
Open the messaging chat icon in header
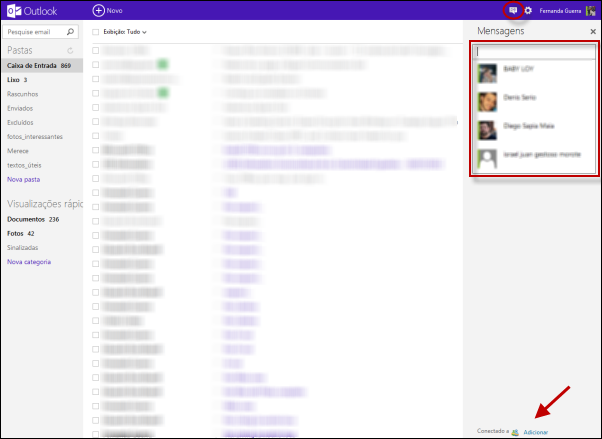tap(513, 10)
